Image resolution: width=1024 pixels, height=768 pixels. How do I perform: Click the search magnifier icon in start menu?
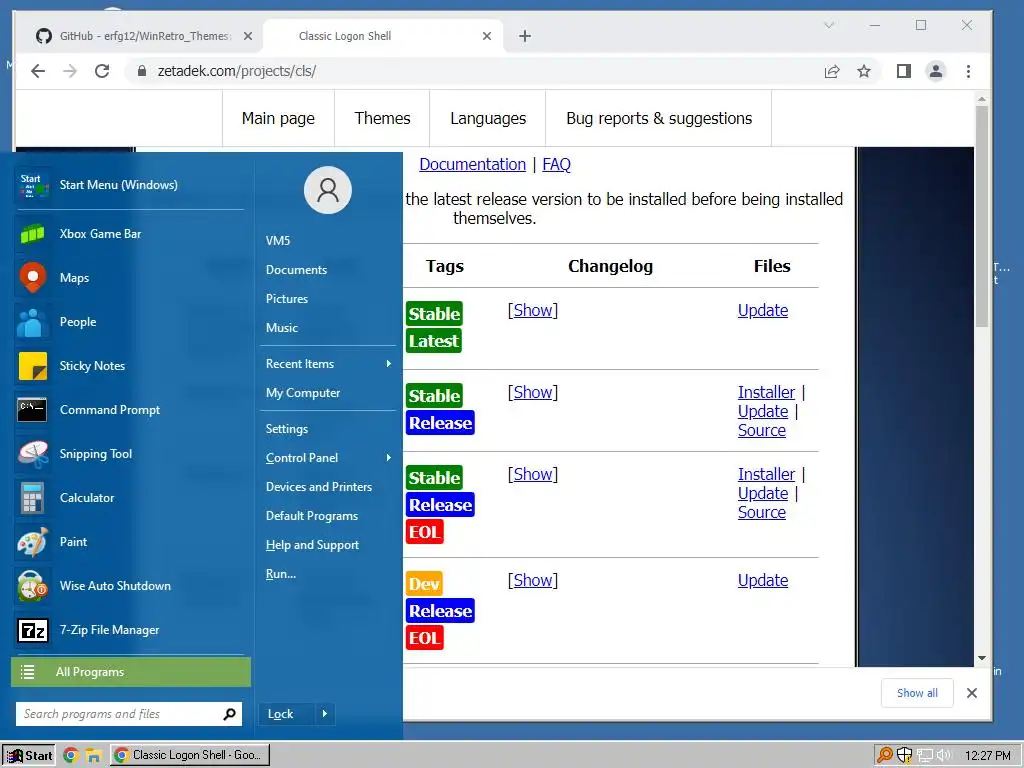229,714
